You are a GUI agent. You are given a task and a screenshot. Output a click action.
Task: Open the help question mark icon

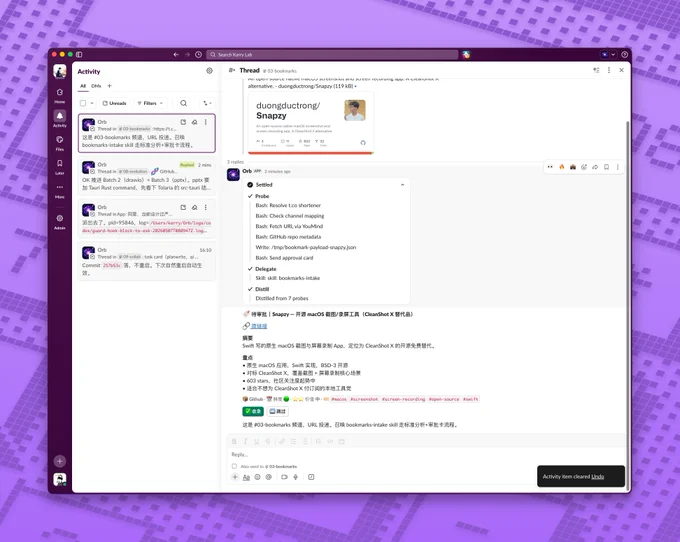pos(624,55)
